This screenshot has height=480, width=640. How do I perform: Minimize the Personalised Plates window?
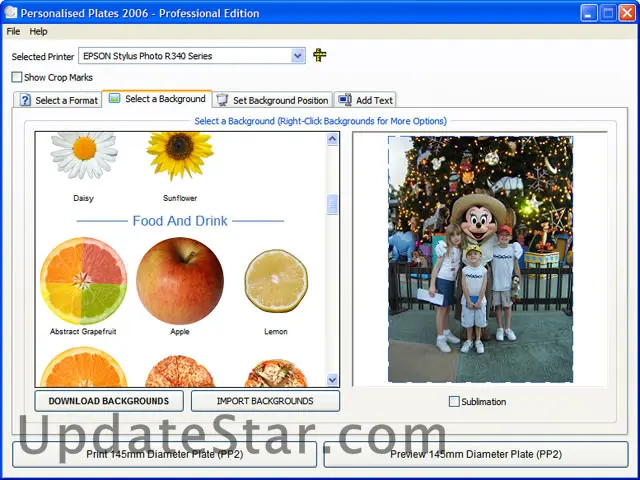pyautogui.click(x=588, y=13)
